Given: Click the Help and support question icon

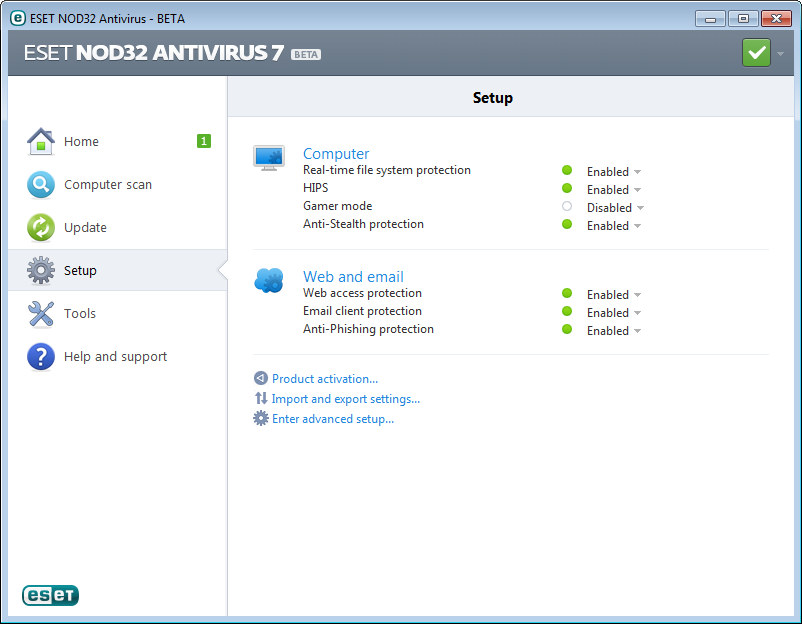Looking at the screenshot, I should coord(41,356).
